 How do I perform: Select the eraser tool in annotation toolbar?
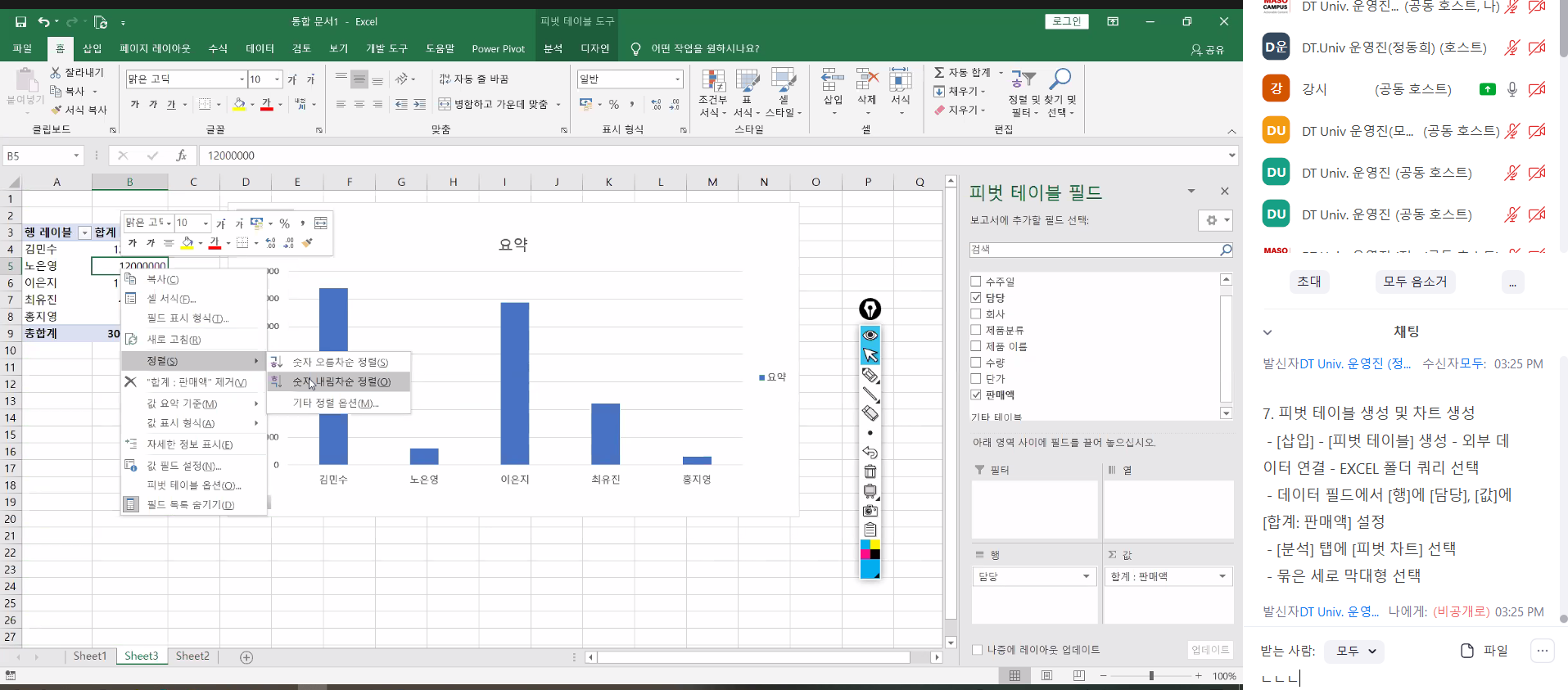coord(870,413)
